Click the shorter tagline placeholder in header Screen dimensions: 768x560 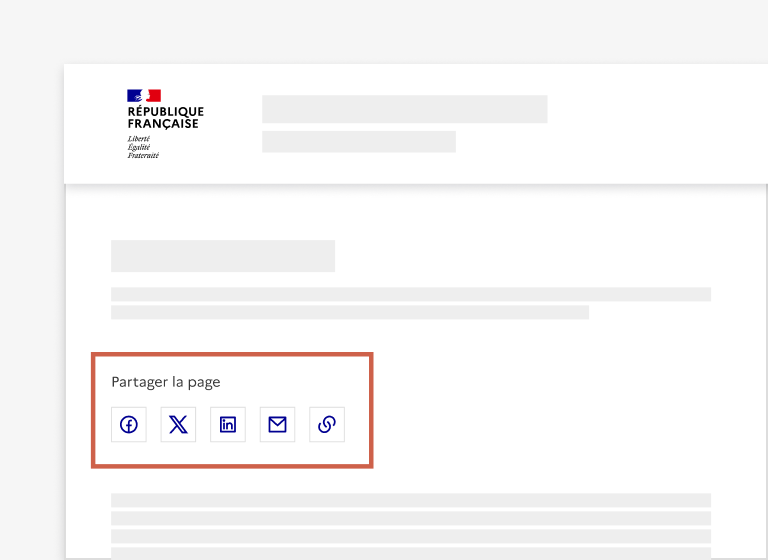(x=358, y=141)
